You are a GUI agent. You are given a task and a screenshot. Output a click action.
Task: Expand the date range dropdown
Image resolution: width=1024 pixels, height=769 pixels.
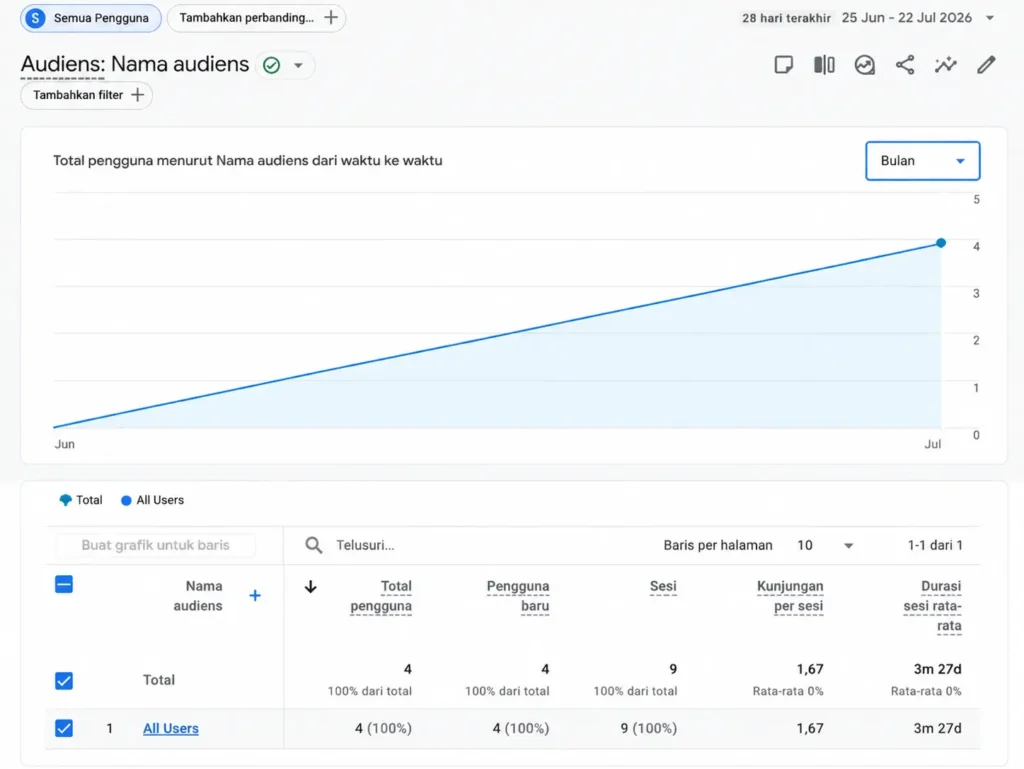pos(990,18)
